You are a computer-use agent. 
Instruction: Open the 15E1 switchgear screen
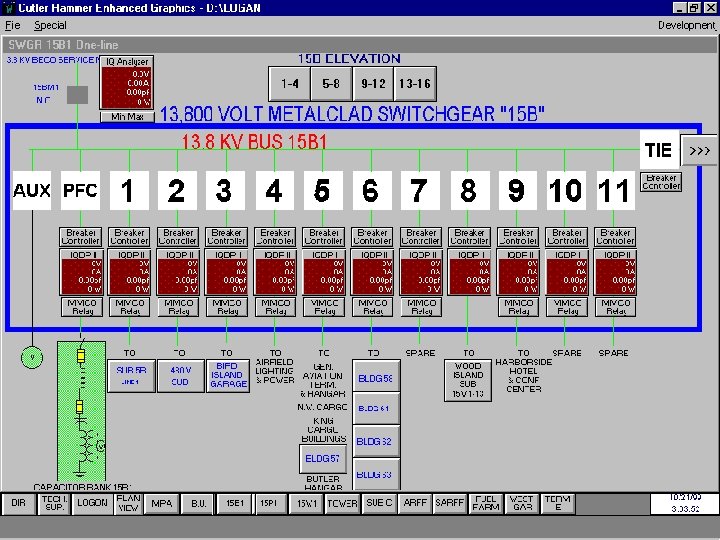point(235,503)
